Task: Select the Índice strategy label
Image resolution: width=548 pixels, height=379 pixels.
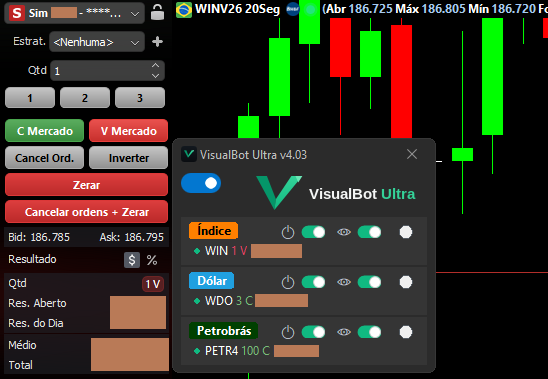Action: pyautogui.click(x=214, y=231)
